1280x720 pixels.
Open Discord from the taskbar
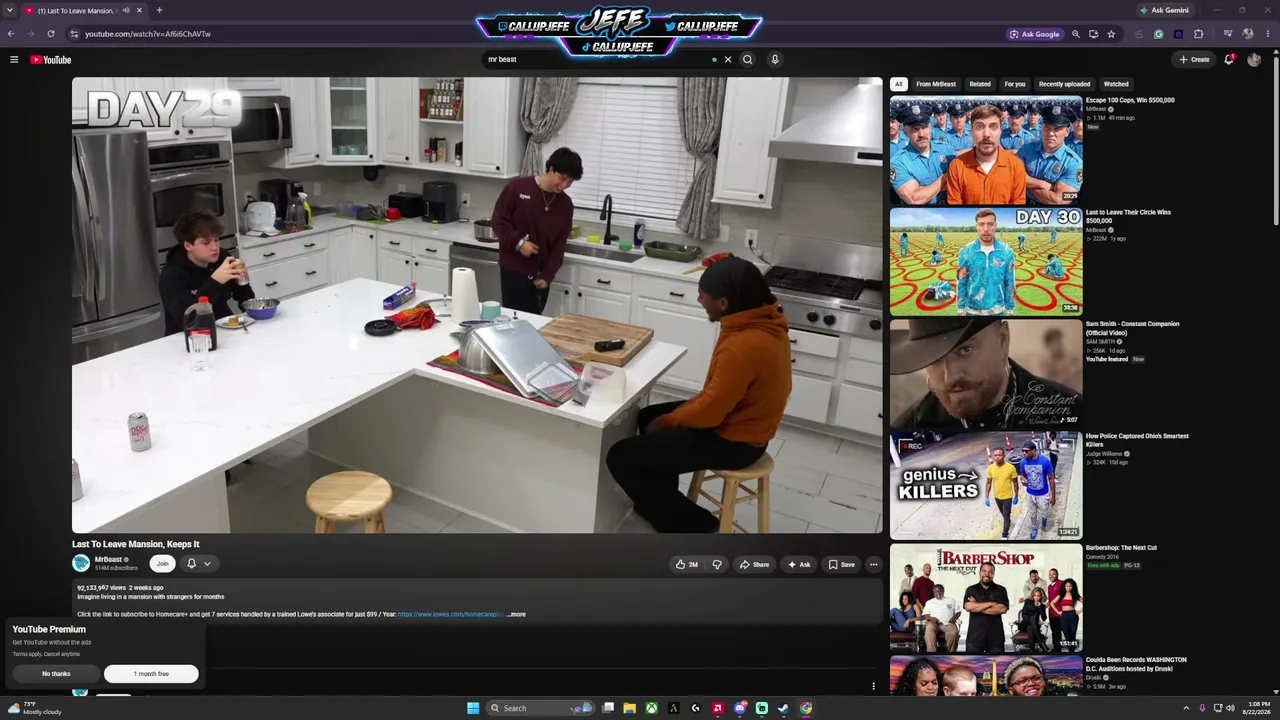click(740, 708)
